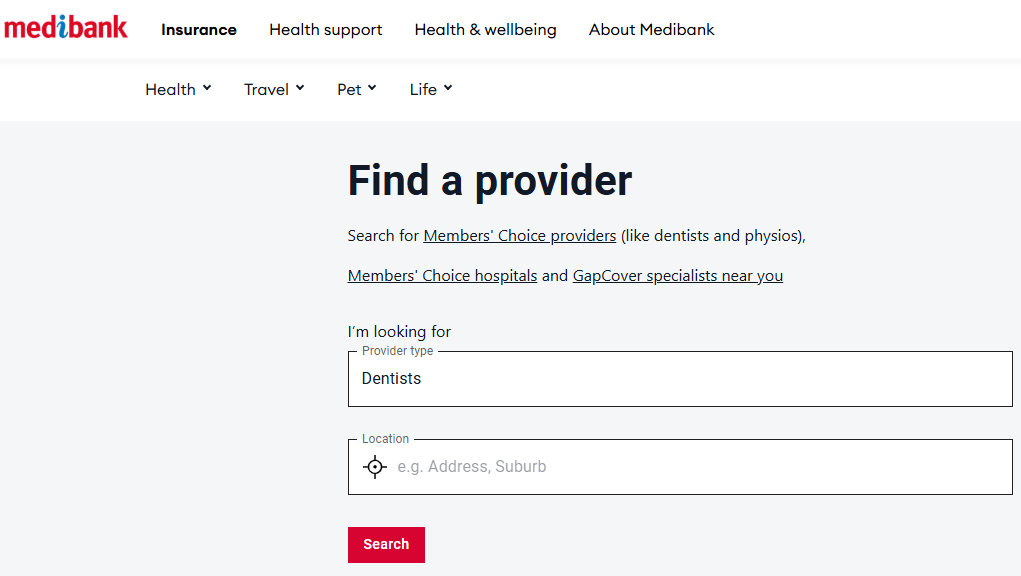
Task: Open the About Medibank menu
Action: click(651, 29)
